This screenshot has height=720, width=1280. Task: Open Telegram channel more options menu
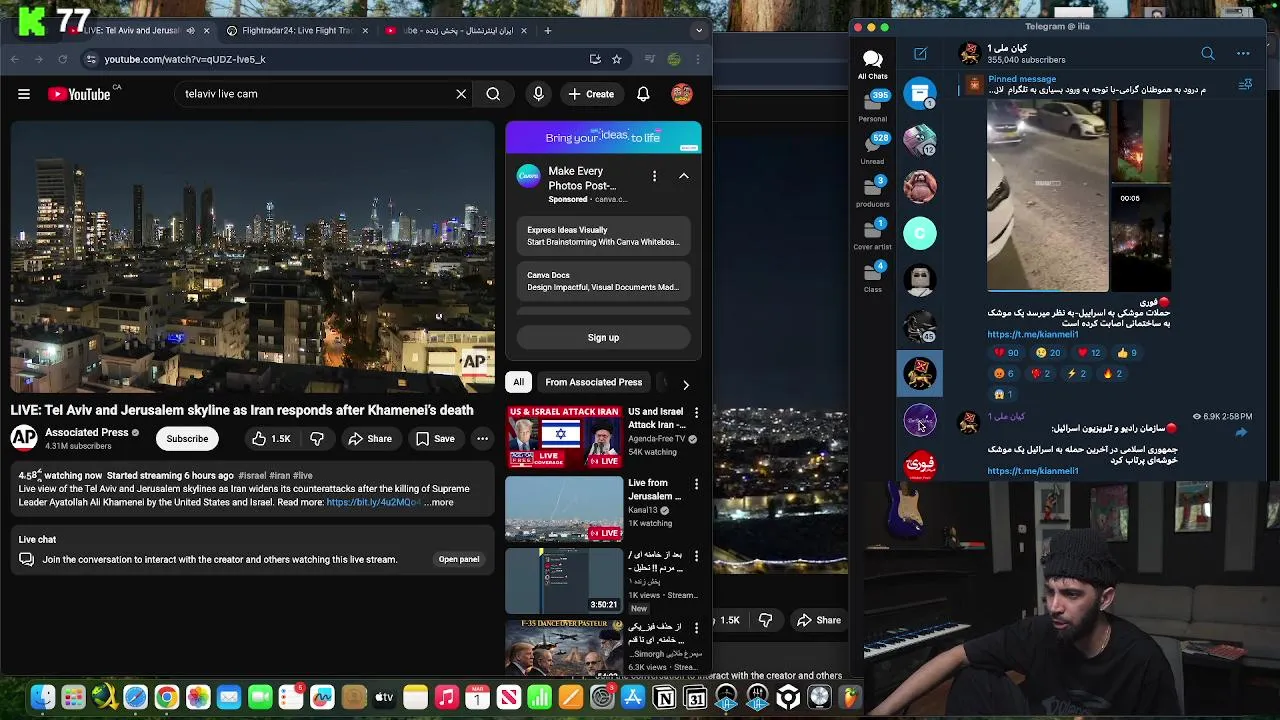coord(1243,53)
